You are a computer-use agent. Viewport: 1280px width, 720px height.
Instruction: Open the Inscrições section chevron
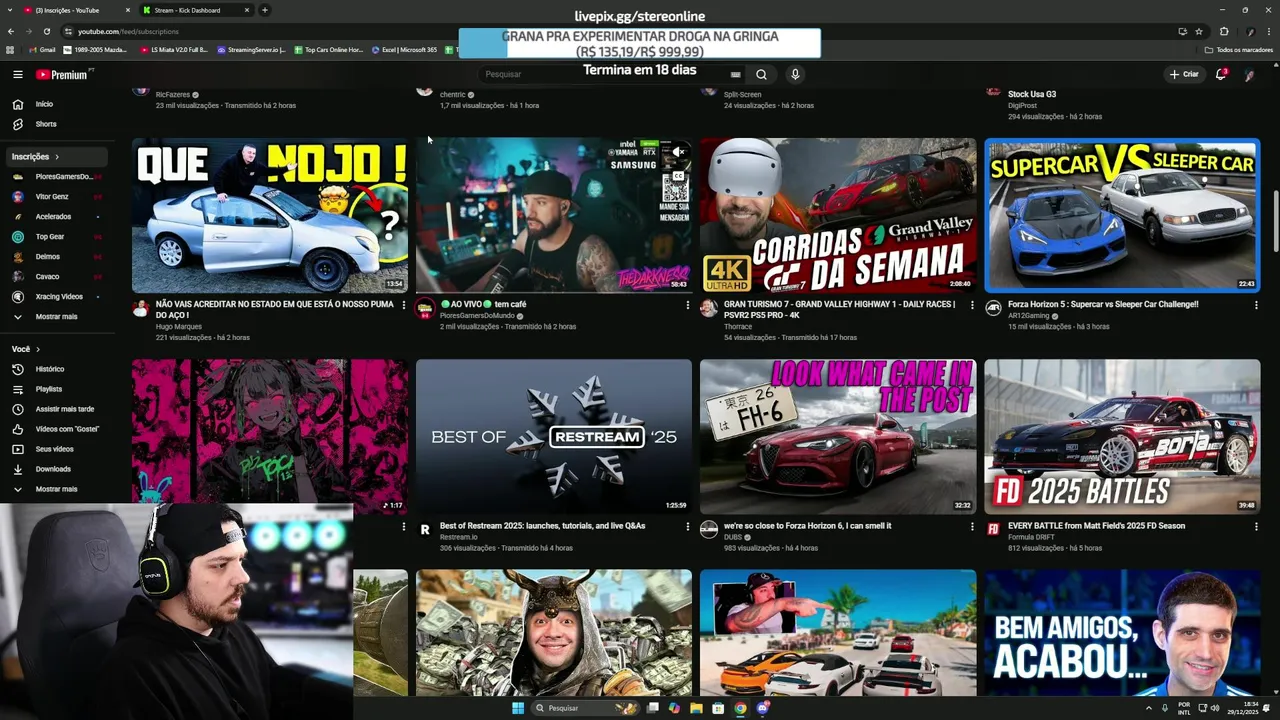pos(57,157)
